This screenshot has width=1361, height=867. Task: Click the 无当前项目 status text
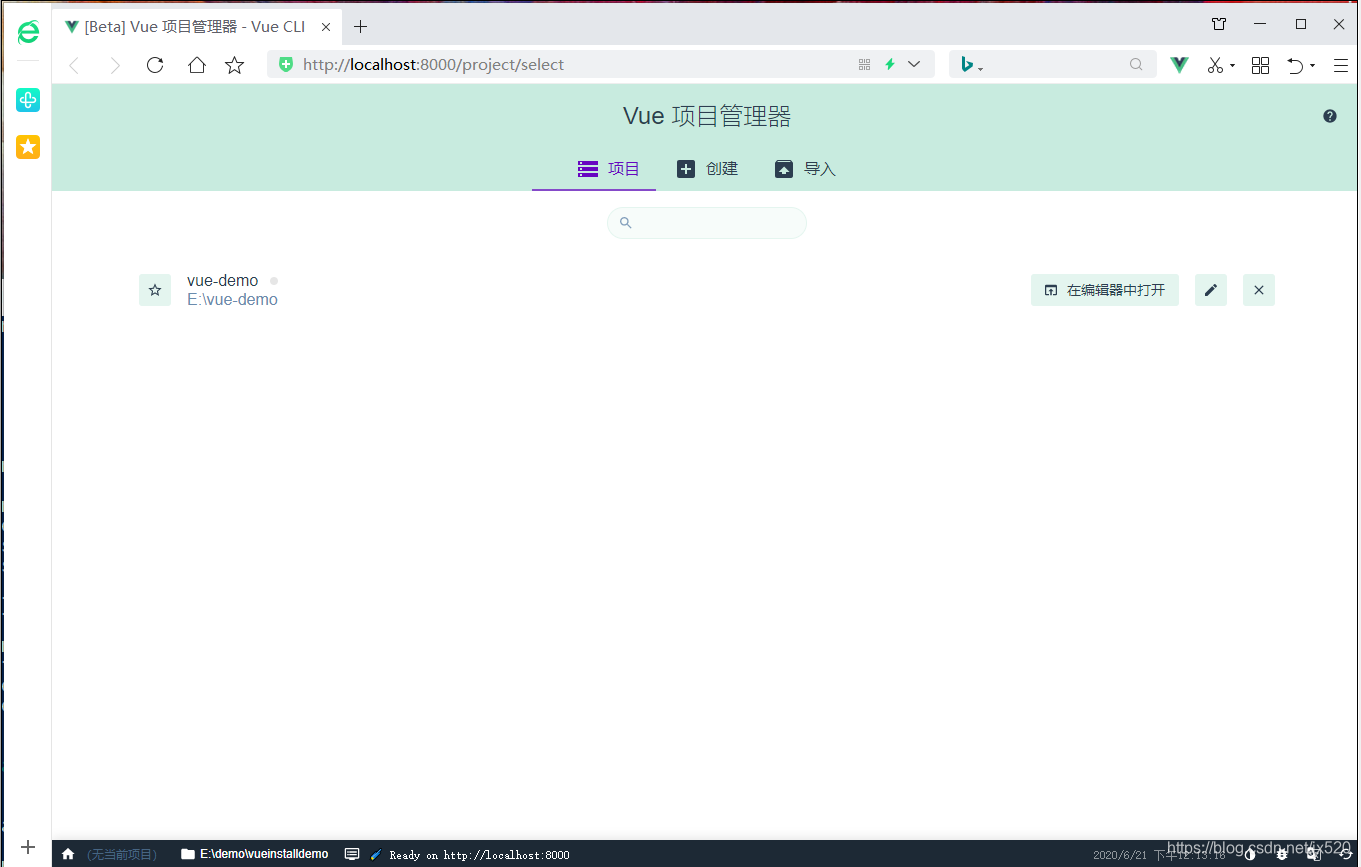122,855
